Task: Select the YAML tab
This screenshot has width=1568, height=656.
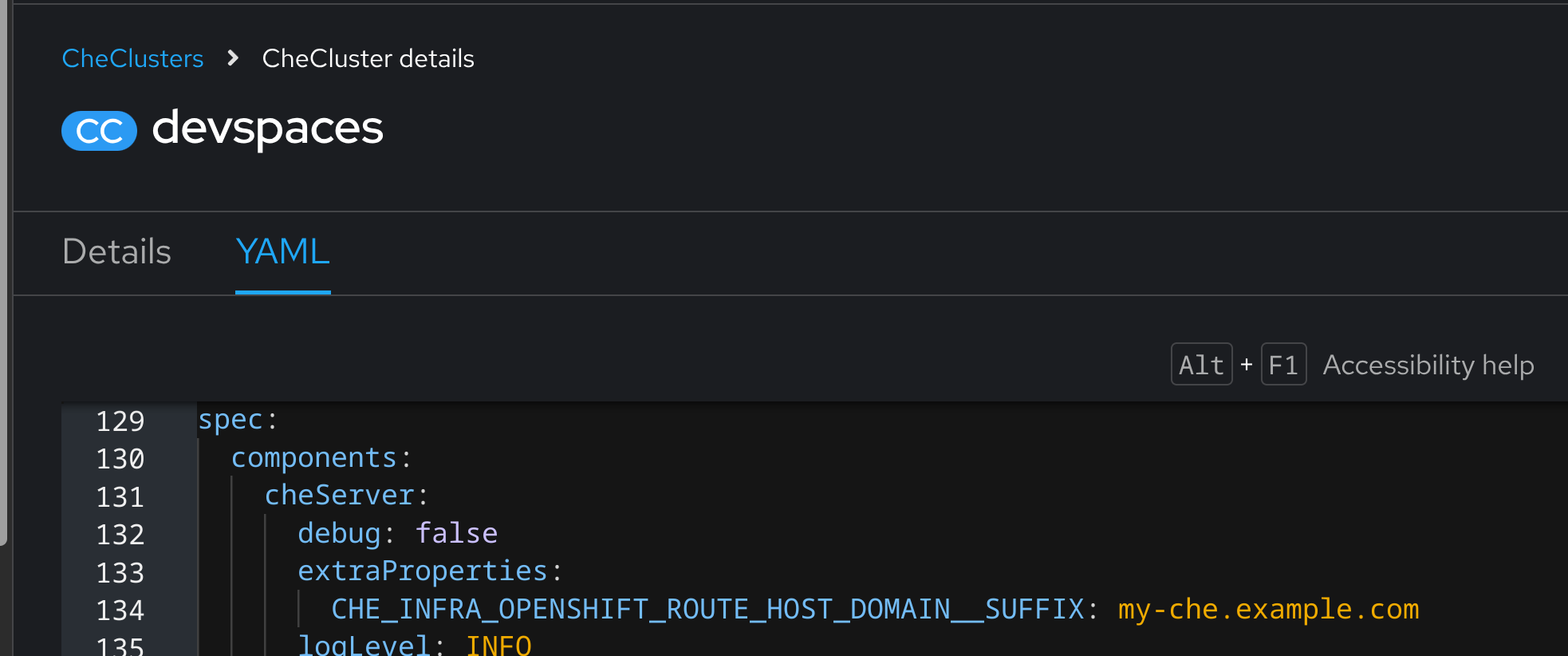Action: pyautogui.click(x=282, y=252)
